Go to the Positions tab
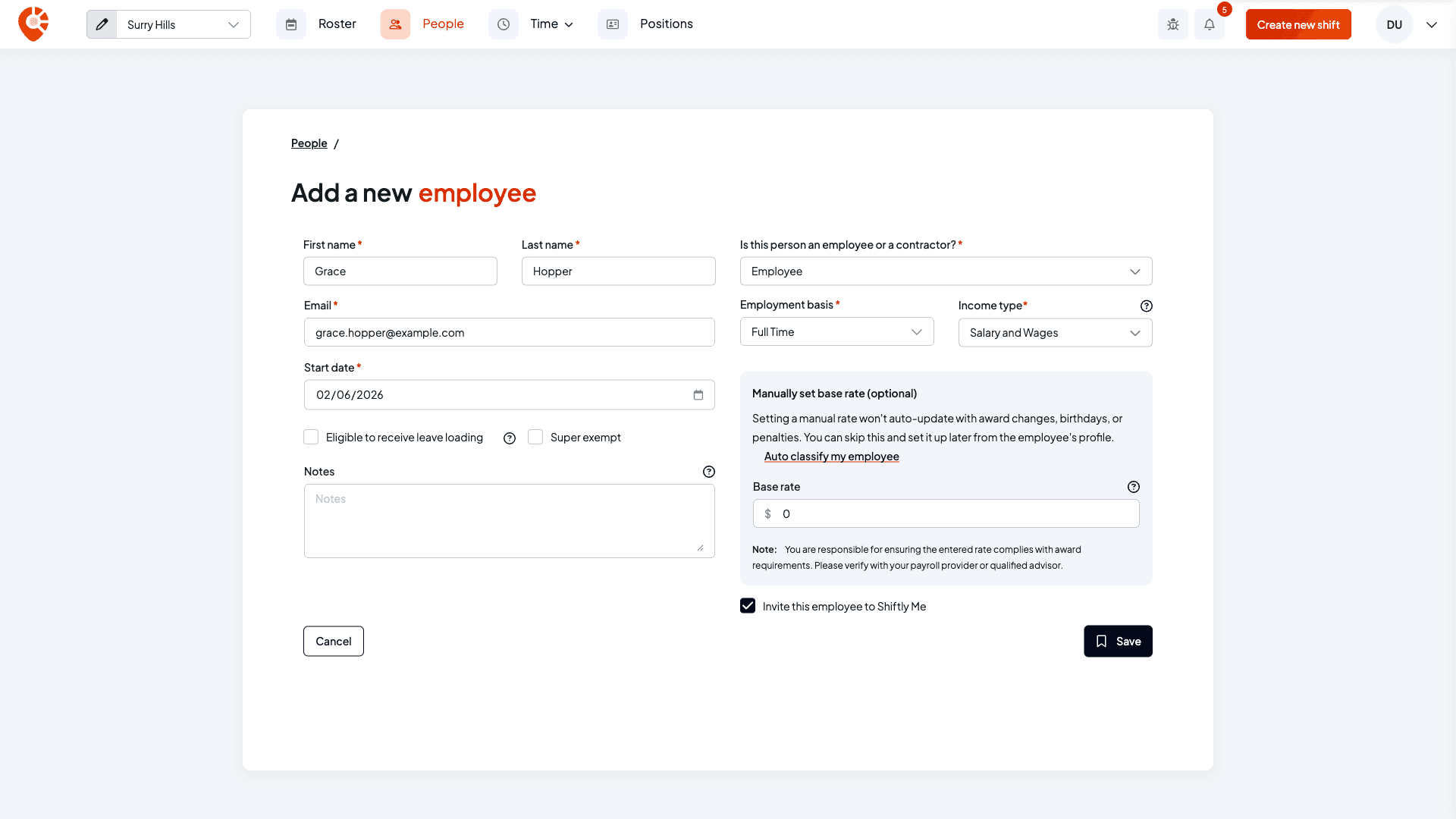This screenshot has width=1456, height=819. (x=667, y=24)
